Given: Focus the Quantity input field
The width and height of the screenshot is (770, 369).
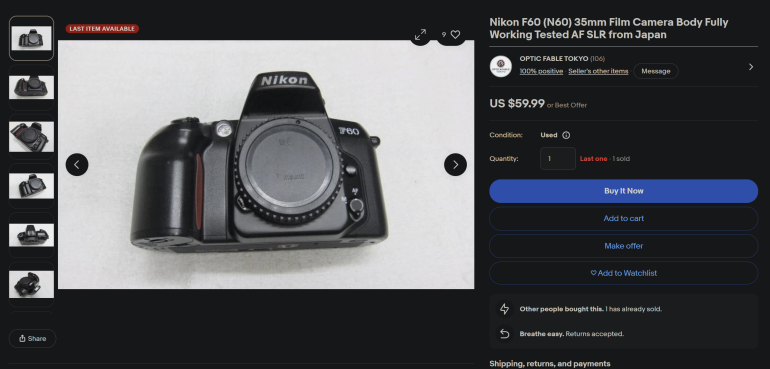Looking at the screenshot, I should point(558,159).
